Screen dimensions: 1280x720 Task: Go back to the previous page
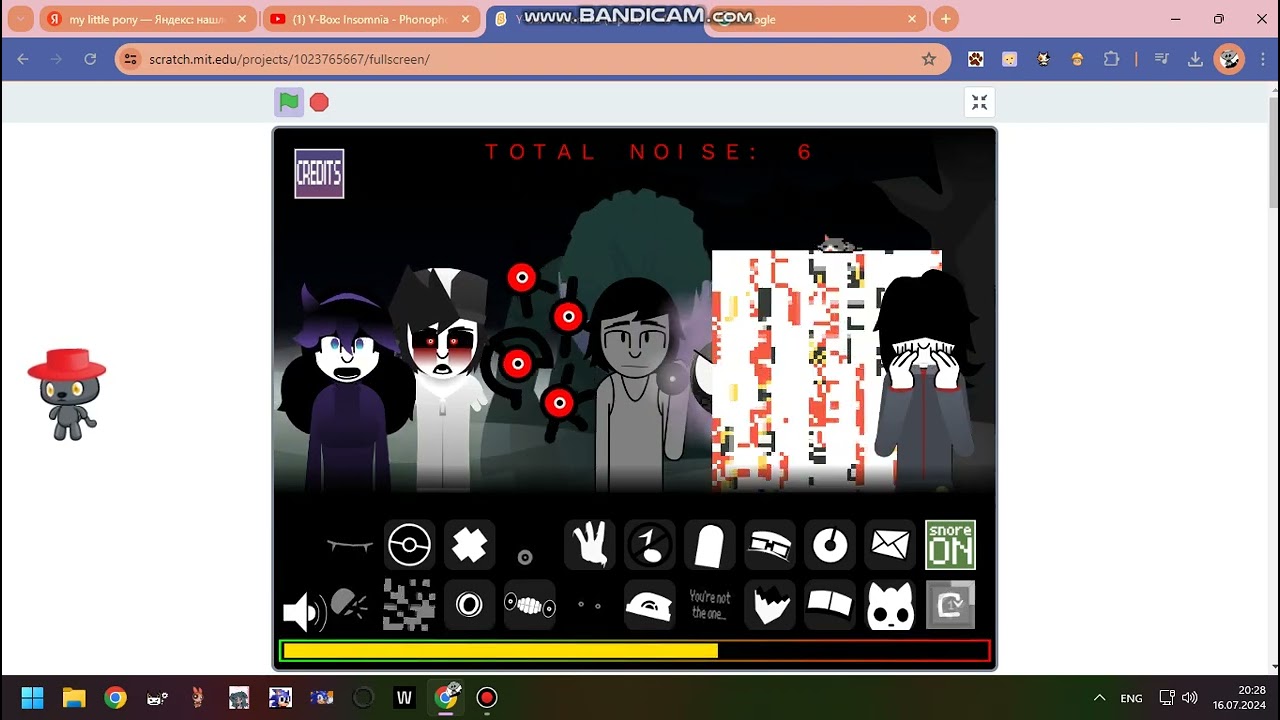click(23, 59)
